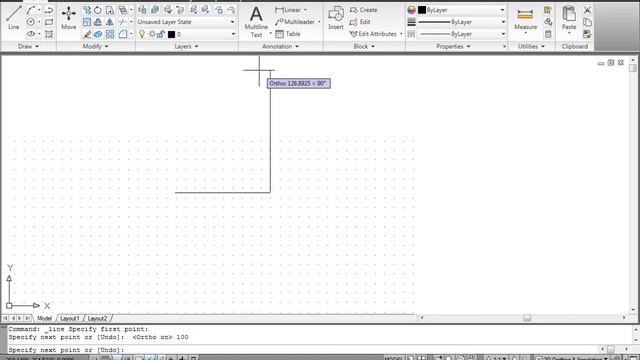Open the Layer Properties manager icon
This screenshot has width=640, height=360.
click(x=142, y=9)
